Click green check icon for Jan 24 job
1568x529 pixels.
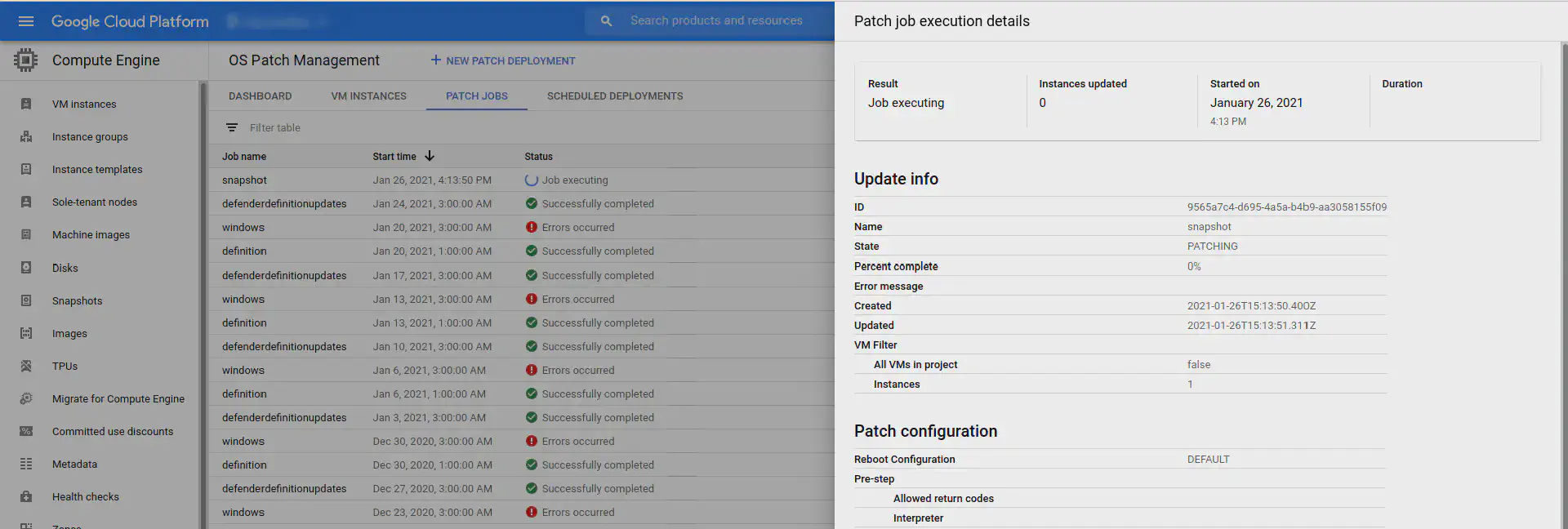[x=532, y=203]
